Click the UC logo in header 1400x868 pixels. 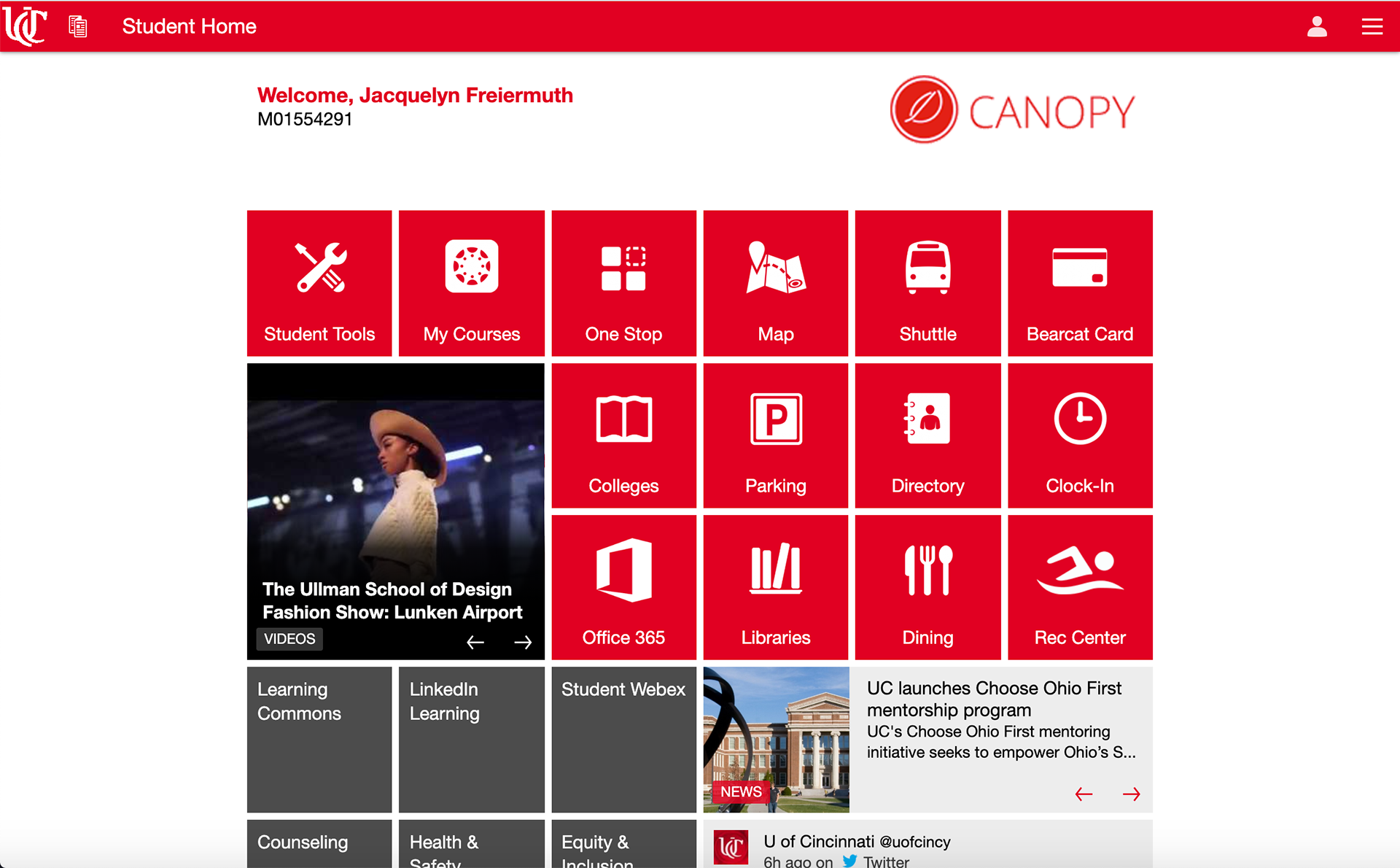coord(26,26)
